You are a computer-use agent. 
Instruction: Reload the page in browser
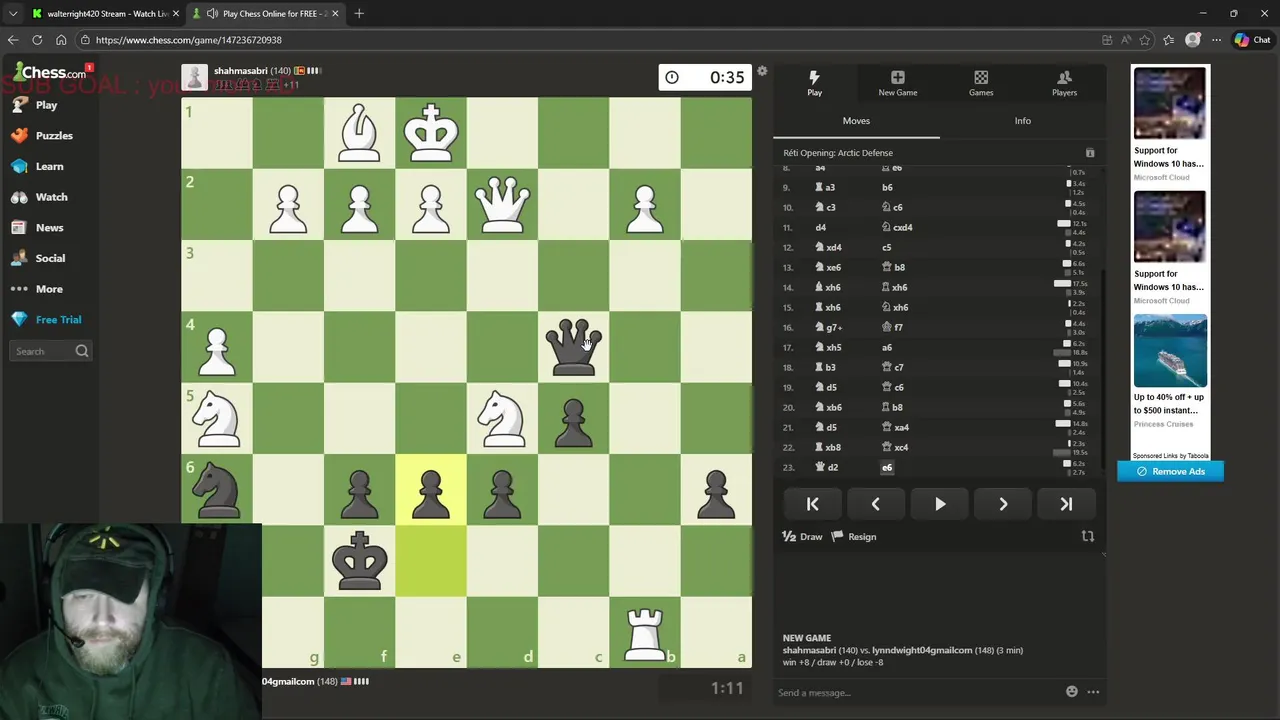coord(37,40)
